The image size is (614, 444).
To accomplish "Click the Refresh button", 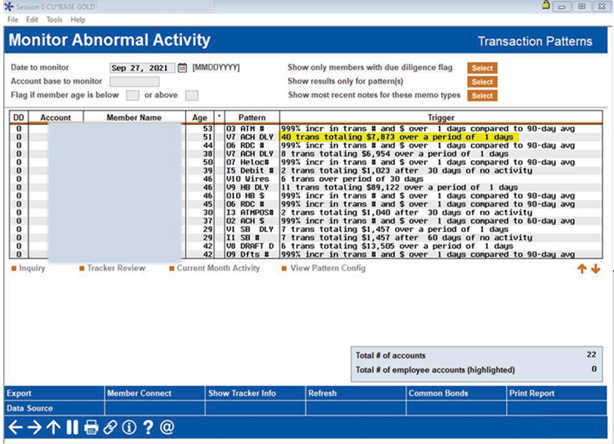I will point(356,393).
